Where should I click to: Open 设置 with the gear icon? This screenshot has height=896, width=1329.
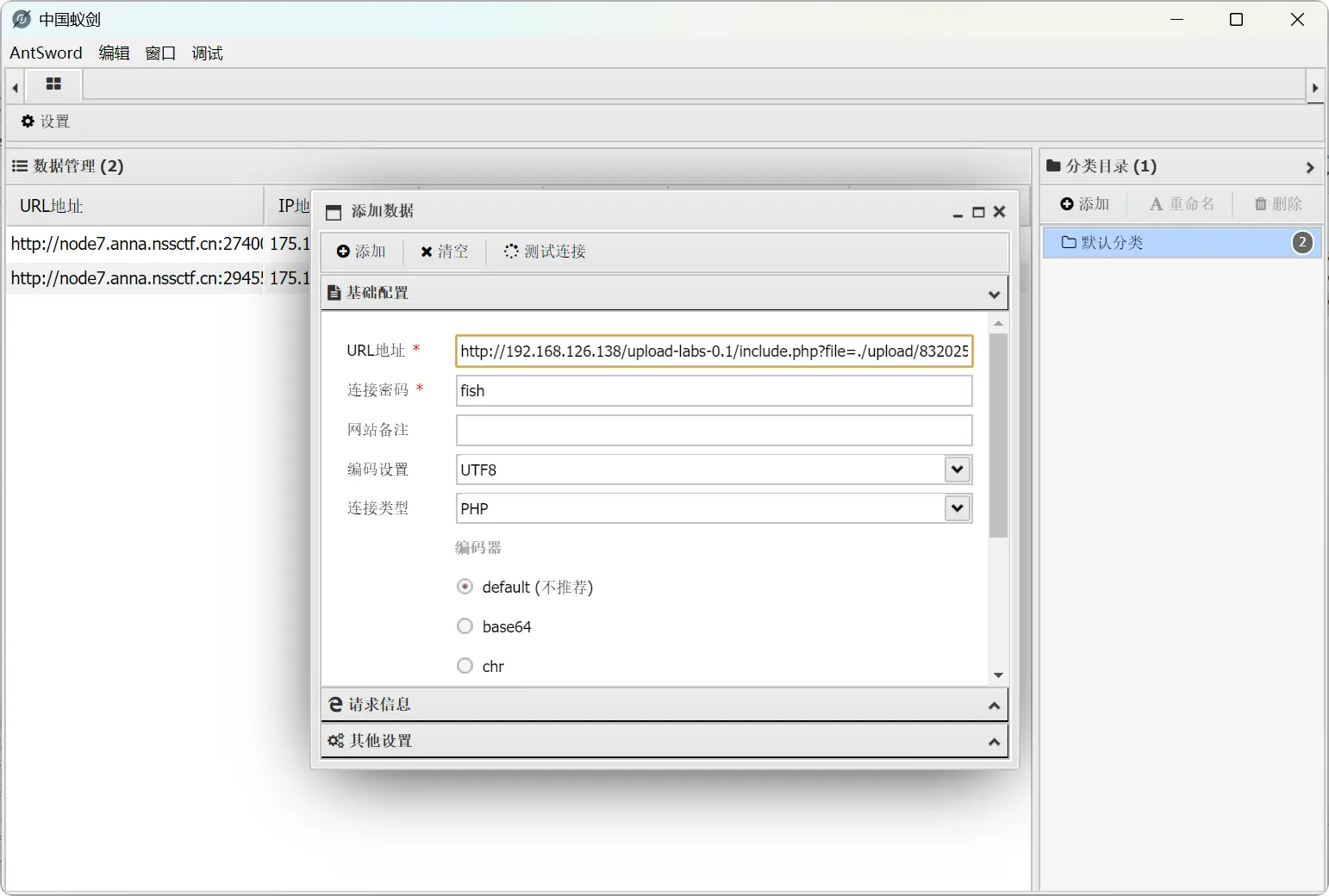click(46, 121)
